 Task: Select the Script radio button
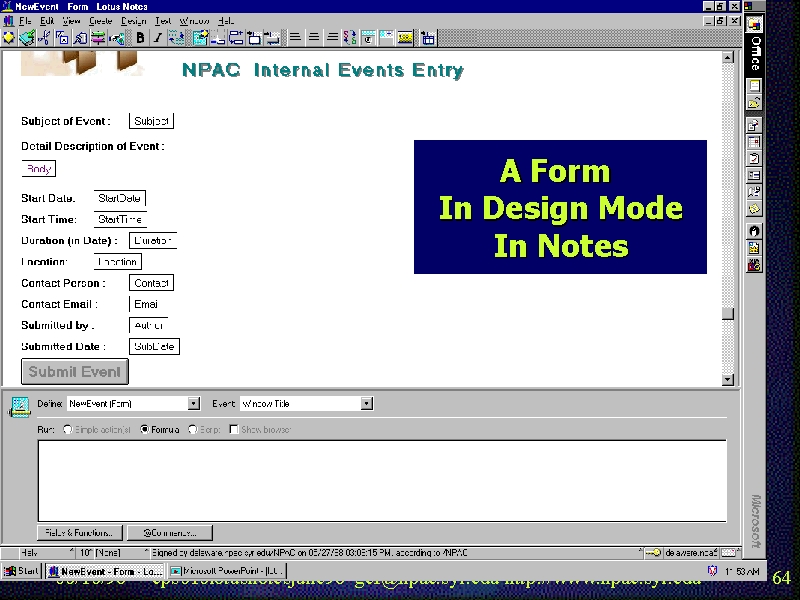click(x=192, y=430)
